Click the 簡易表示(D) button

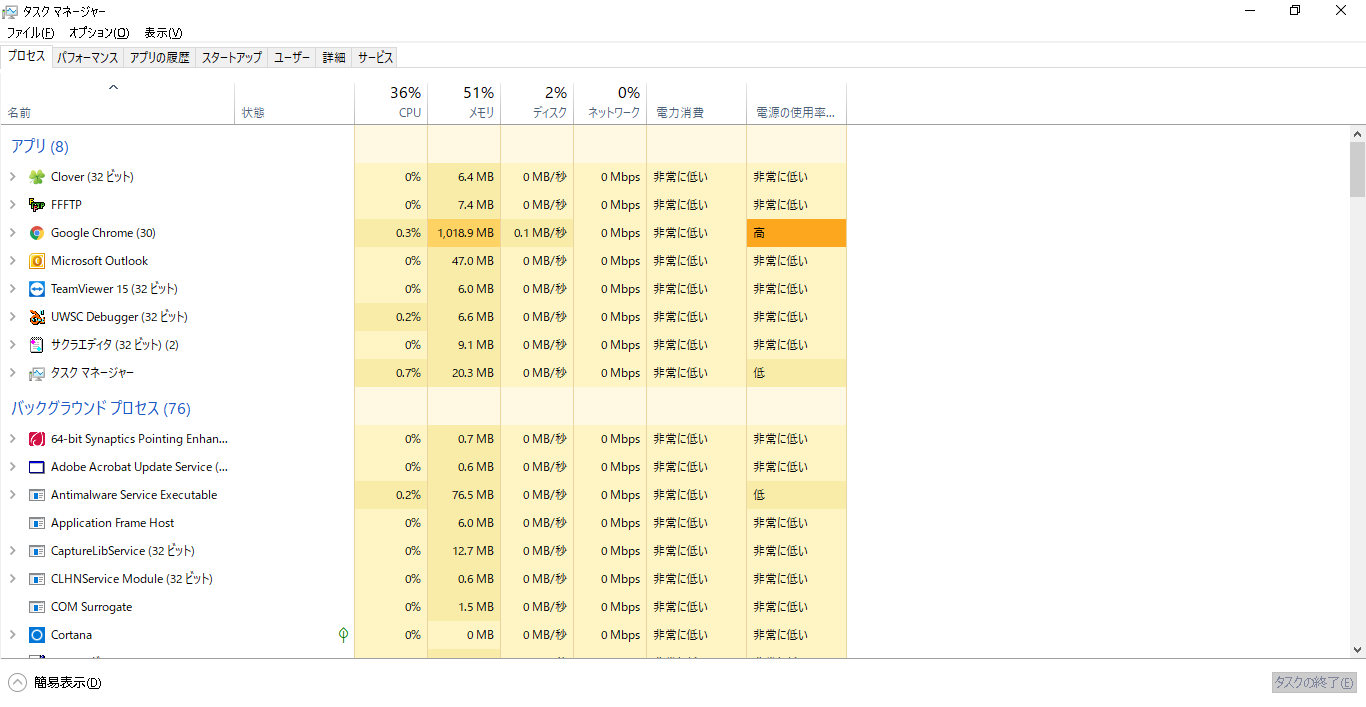[55, 683]
